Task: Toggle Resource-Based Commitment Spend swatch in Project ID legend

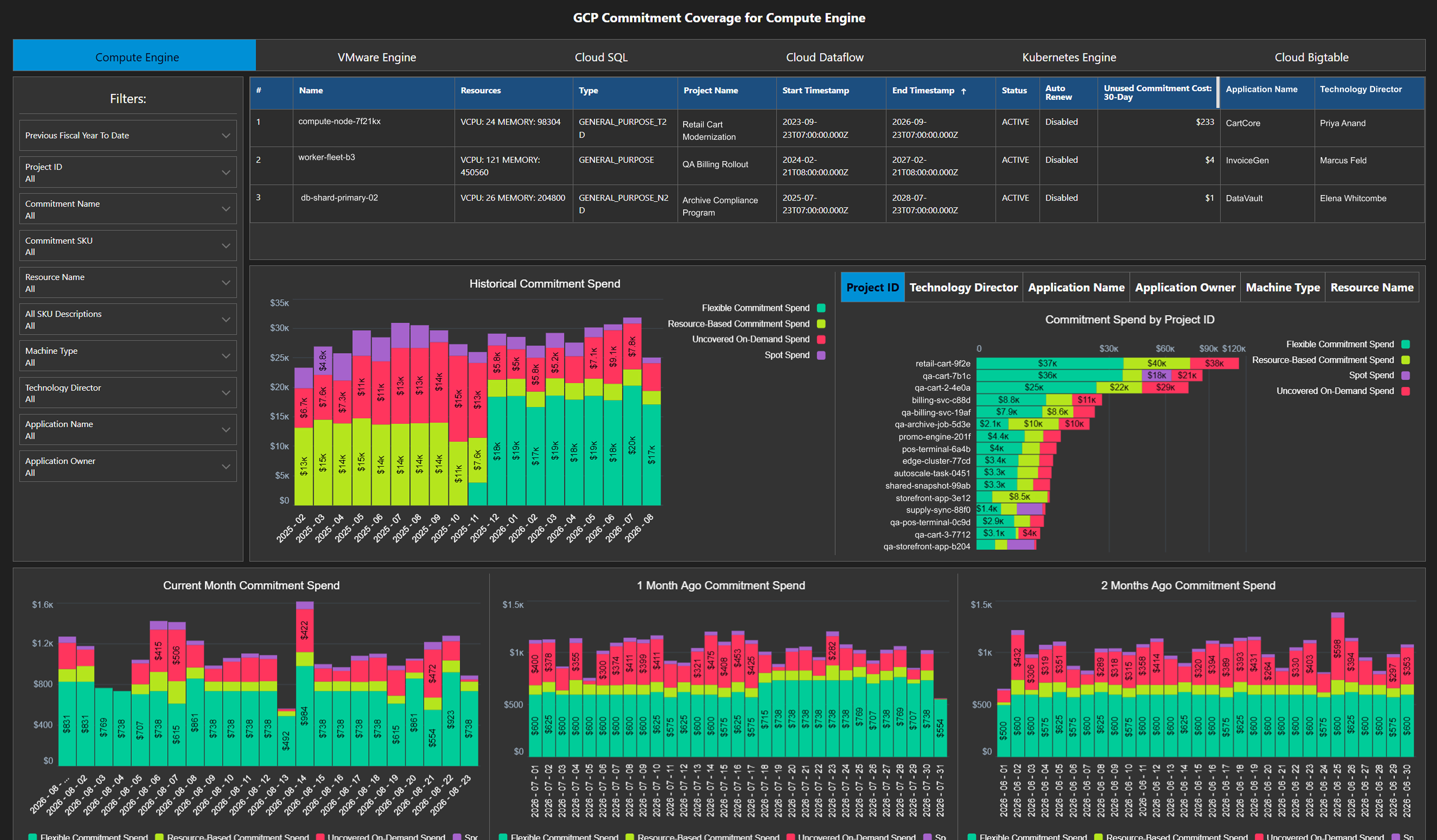Action: click(1406, 360)
